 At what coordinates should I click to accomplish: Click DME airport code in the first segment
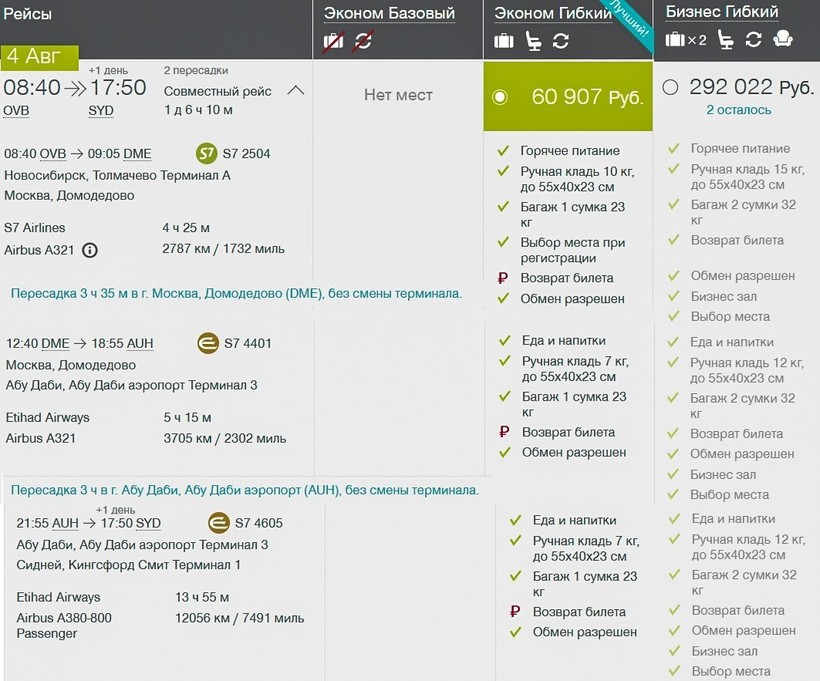pos(137,154)
